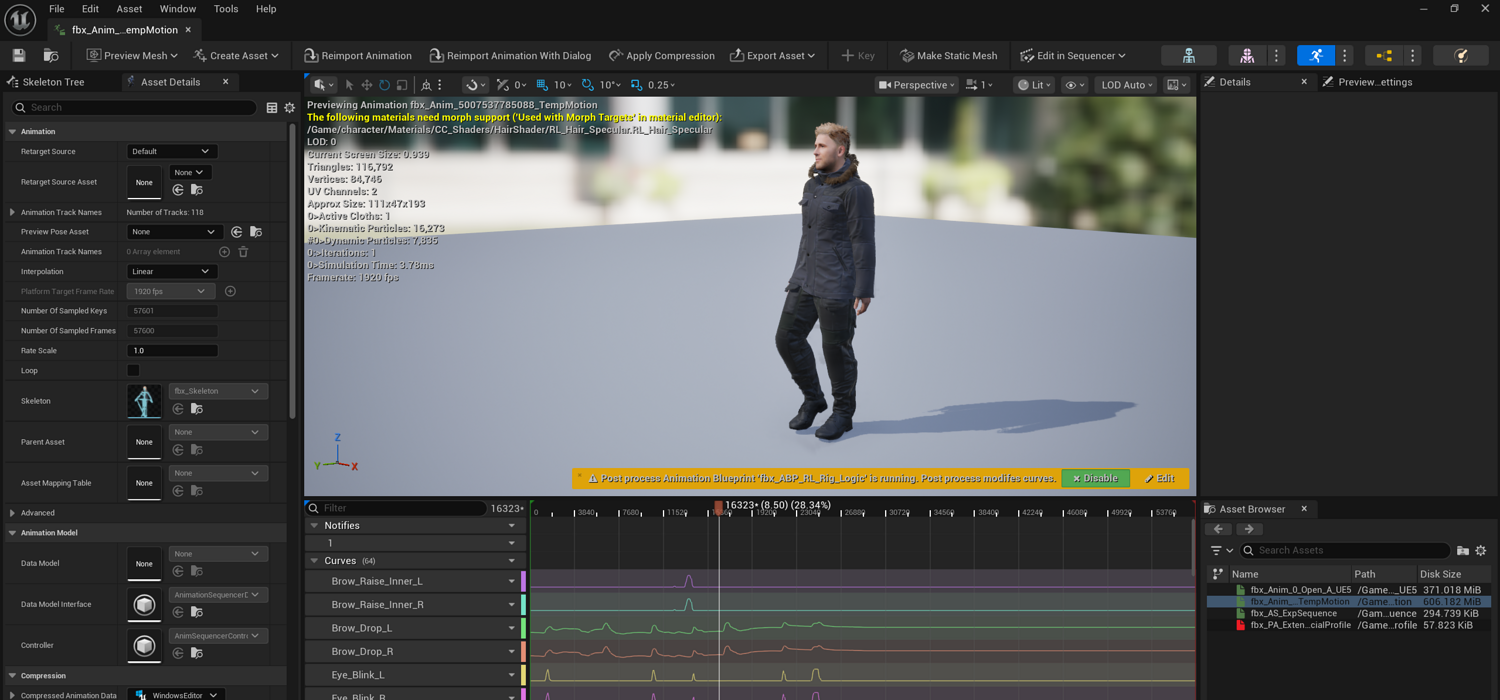Toggle the rotation snapping icon

click(x=588, y=85)
